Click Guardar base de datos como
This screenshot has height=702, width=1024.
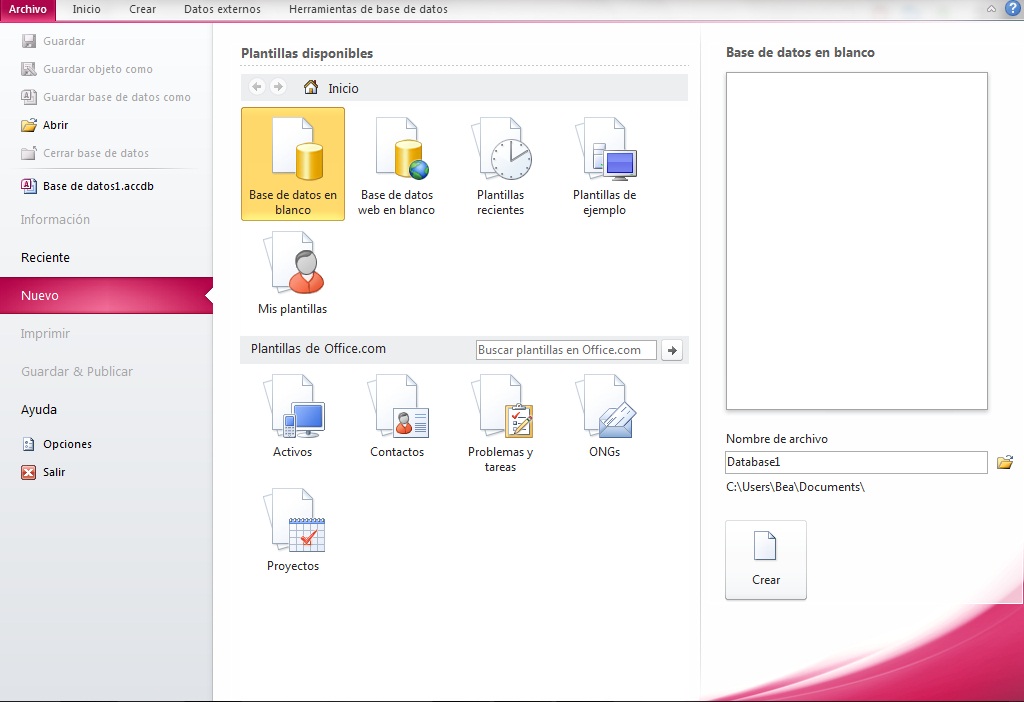point(106,97)
